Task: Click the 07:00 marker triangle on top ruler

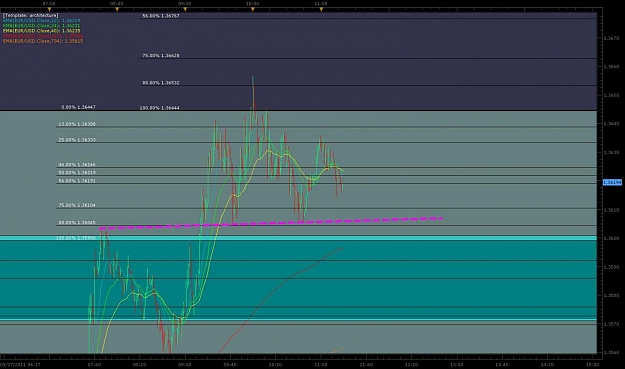Action: click(x=49, y=9)
